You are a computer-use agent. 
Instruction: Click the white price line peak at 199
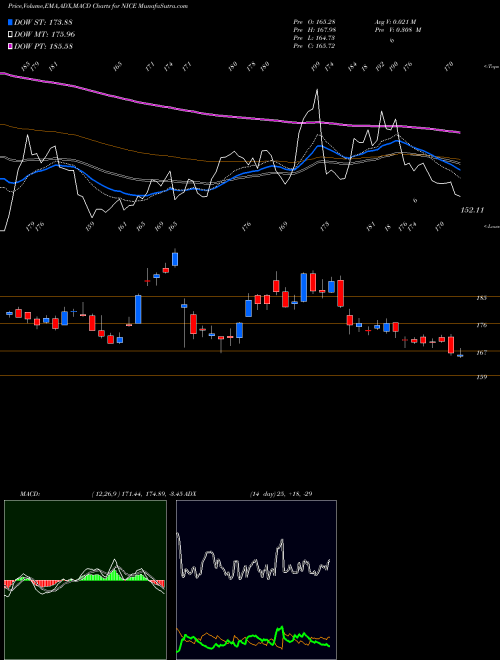pos(317,90)
